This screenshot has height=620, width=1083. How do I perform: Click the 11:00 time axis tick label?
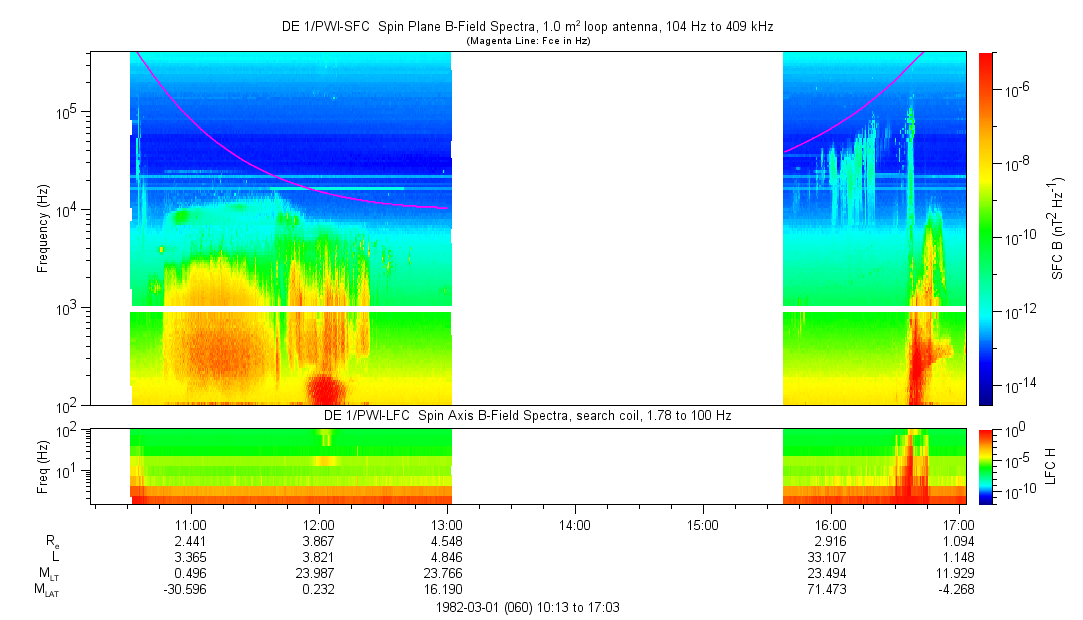(x=191, y=525)
